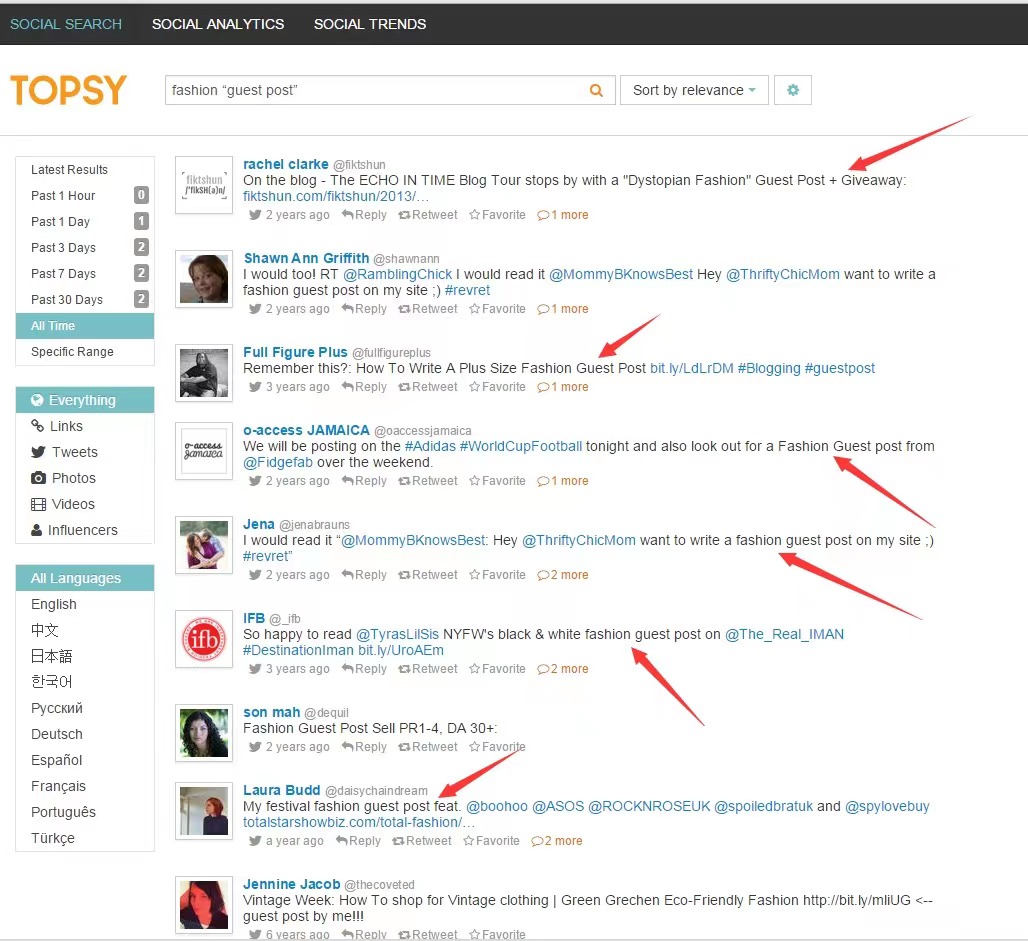Open the @RamblingChick mention link

point(397,274)
